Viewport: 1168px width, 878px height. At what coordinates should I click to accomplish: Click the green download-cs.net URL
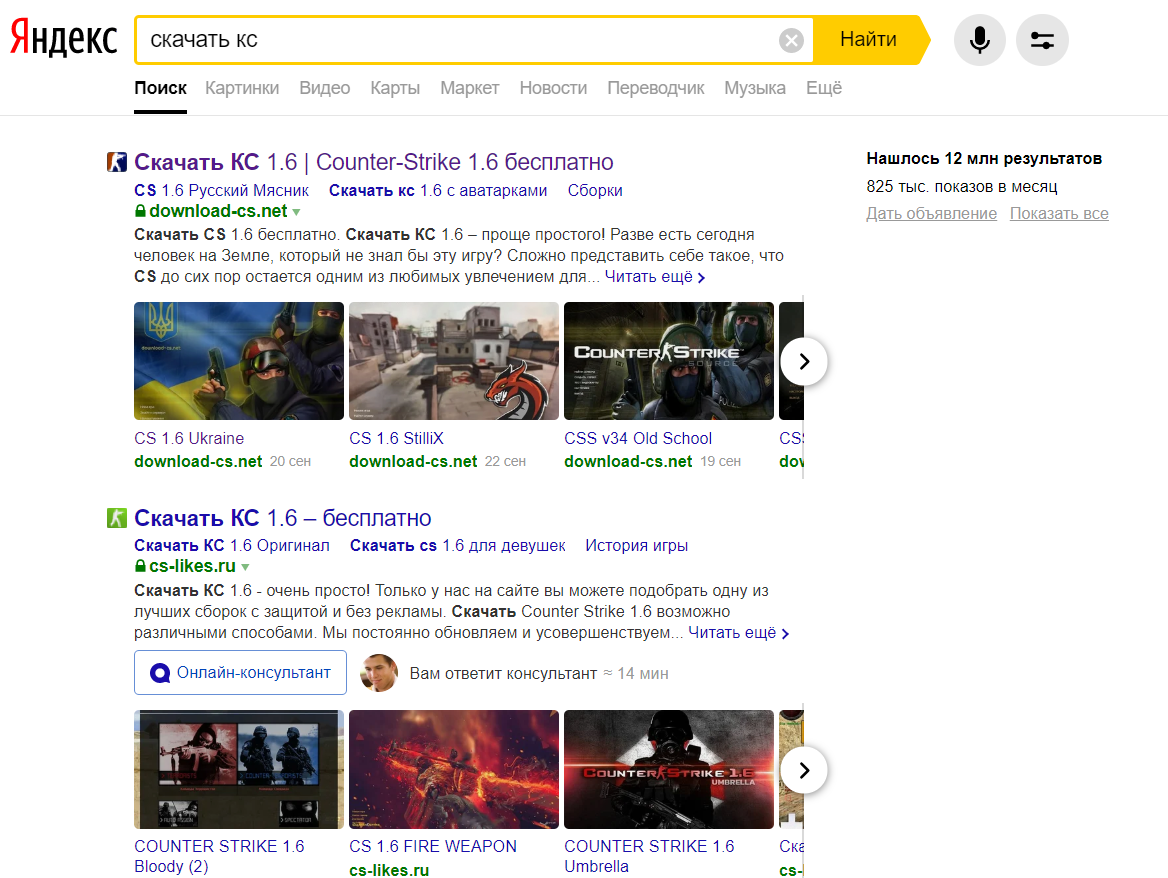(218, 211)
